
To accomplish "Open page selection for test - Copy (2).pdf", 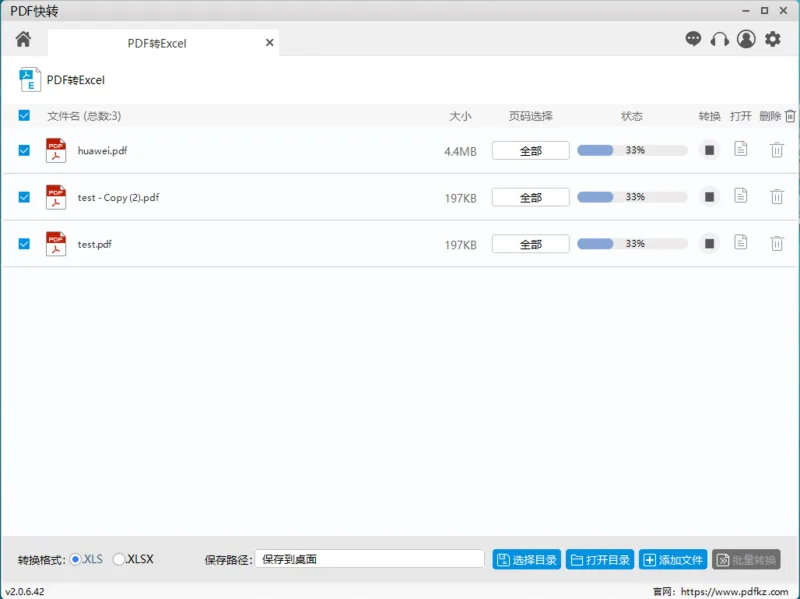I will tap(531, 197).
